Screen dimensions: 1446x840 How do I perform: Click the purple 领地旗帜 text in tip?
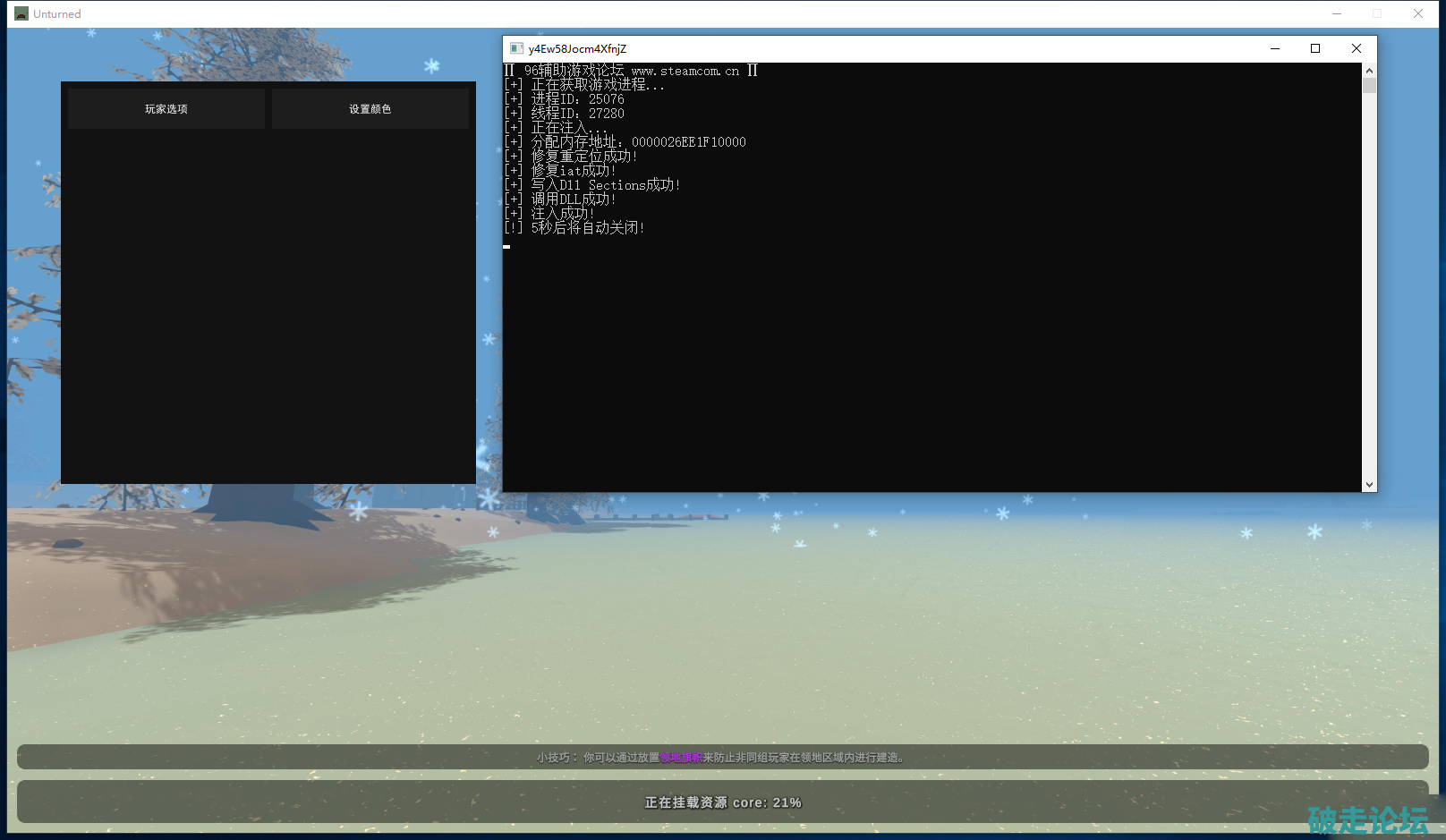681,758
